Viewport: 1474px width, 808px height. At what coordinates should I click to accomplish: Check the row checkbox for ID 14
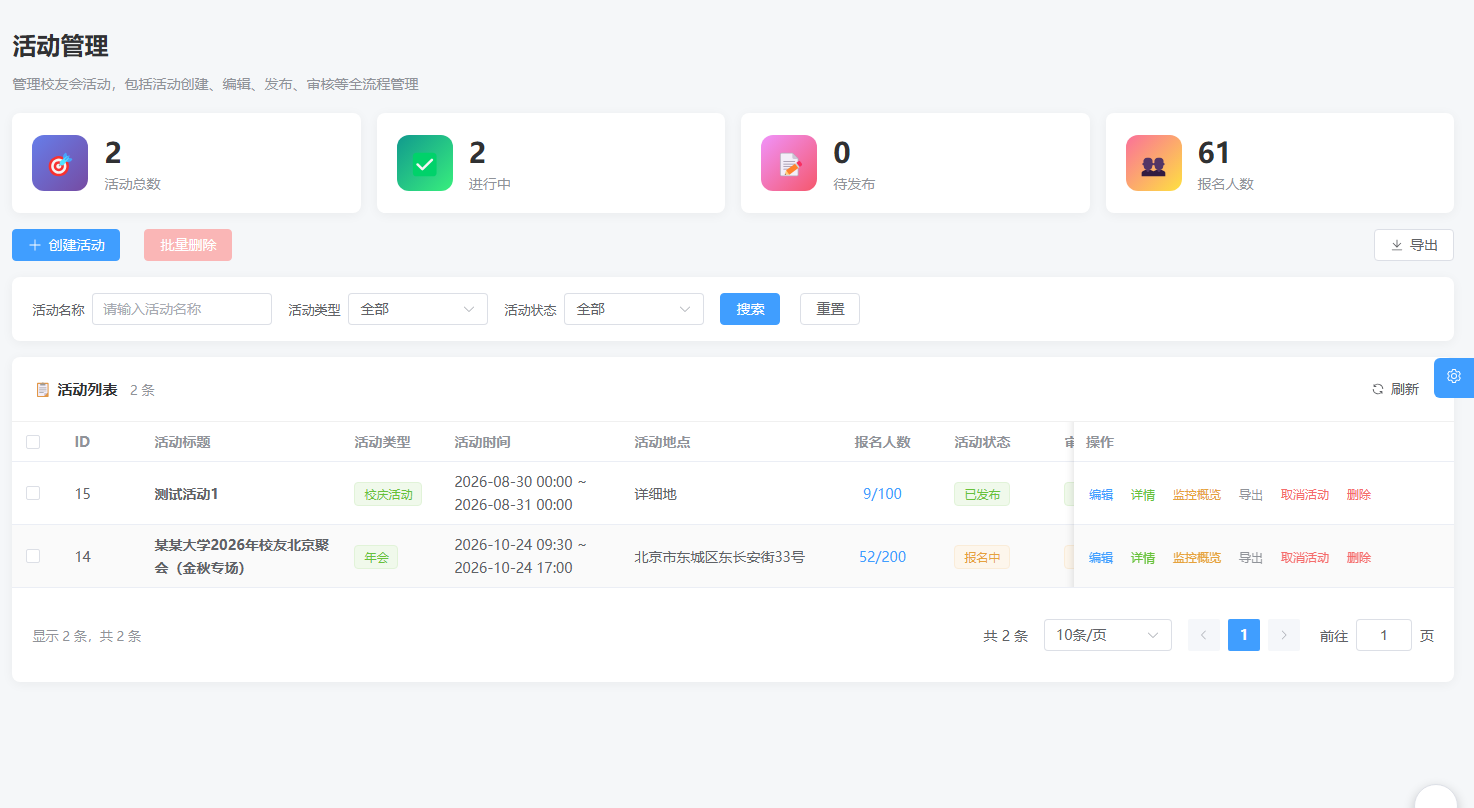pyautogui.click(x=33, y=556)
